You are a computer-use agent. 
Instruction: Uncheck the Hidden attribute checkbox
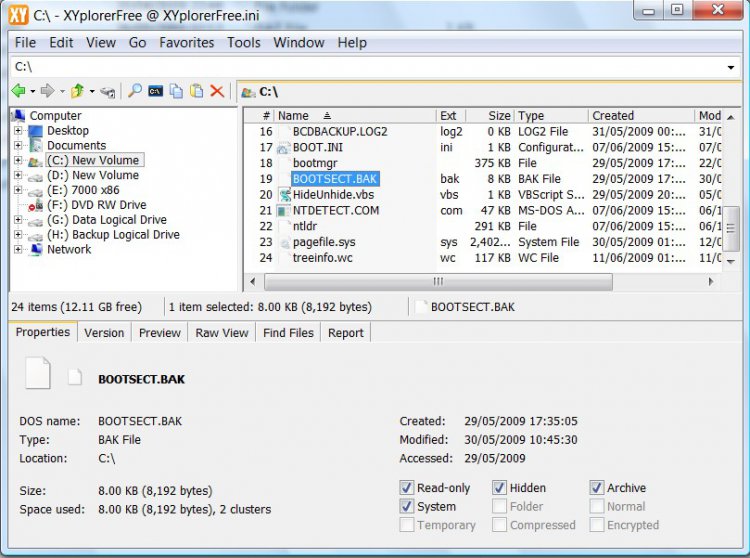(499, 488)
